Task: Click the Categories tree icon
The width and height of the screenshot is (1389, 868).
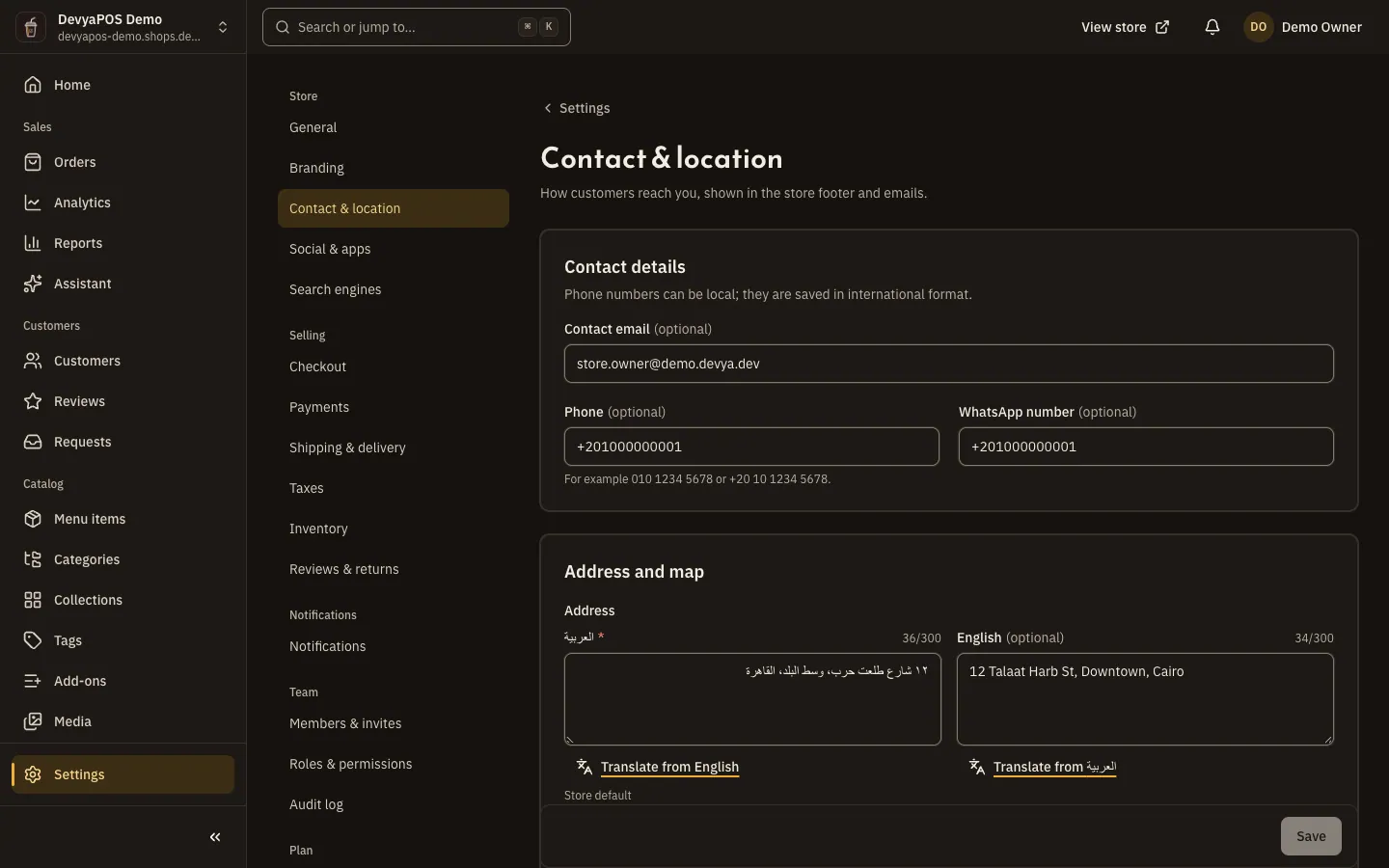Action: (x=33, y=559)
